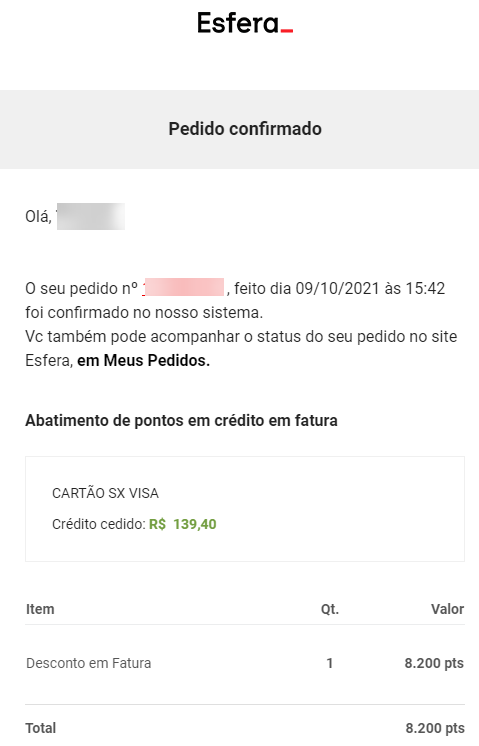Click the Valor column header

click(x=447, y=609)
